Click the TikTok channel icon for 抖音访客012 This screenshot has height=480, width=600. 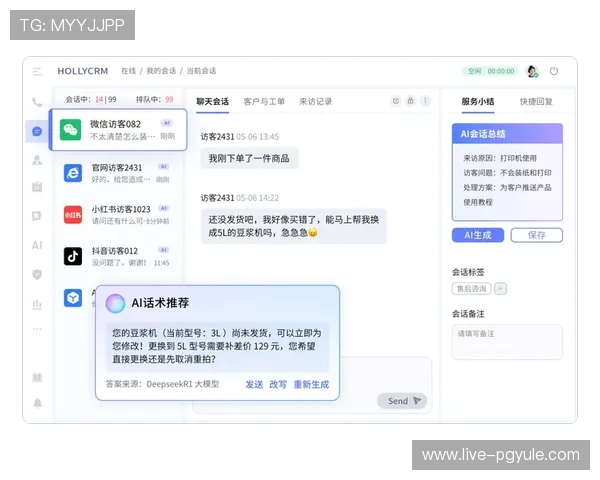[73, 256]
